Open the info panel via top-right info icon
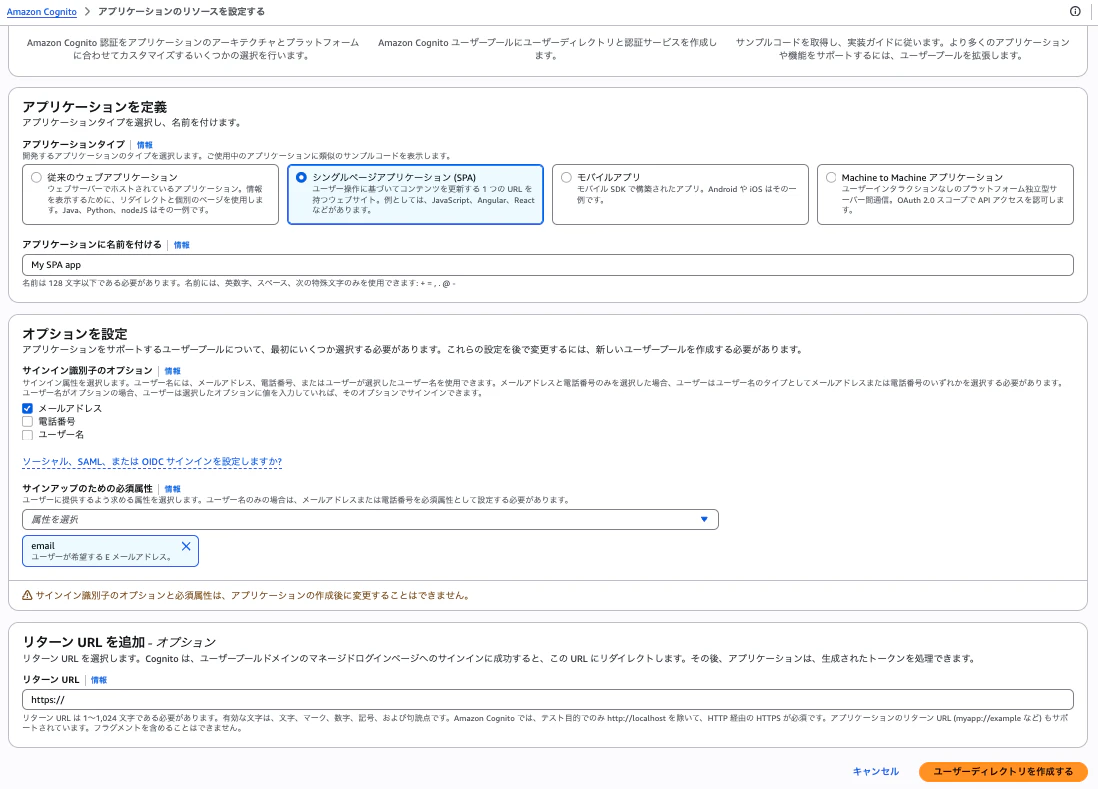Viewport: 1098px width, 789px height. (x=1078, y=11)
